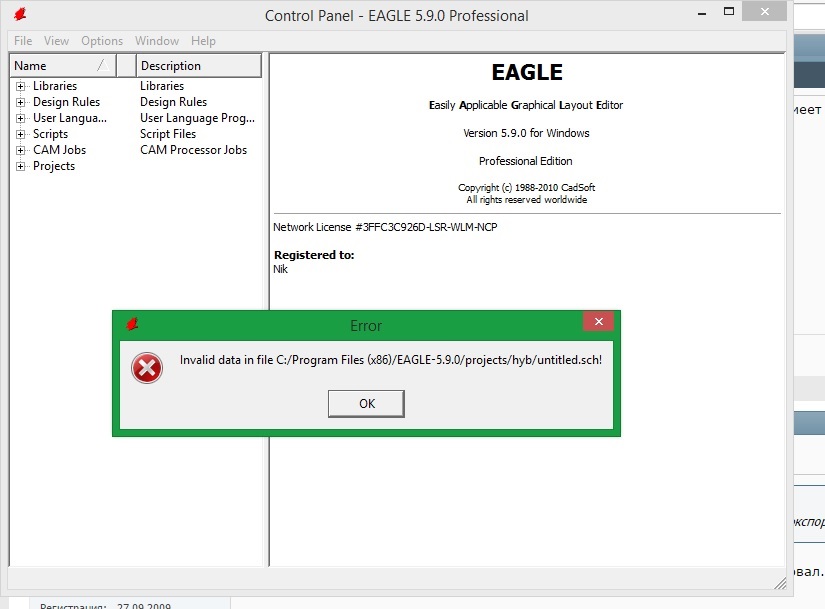Close the Error dialog with X
Screen dimensions: 825x609
click(598, 322)
